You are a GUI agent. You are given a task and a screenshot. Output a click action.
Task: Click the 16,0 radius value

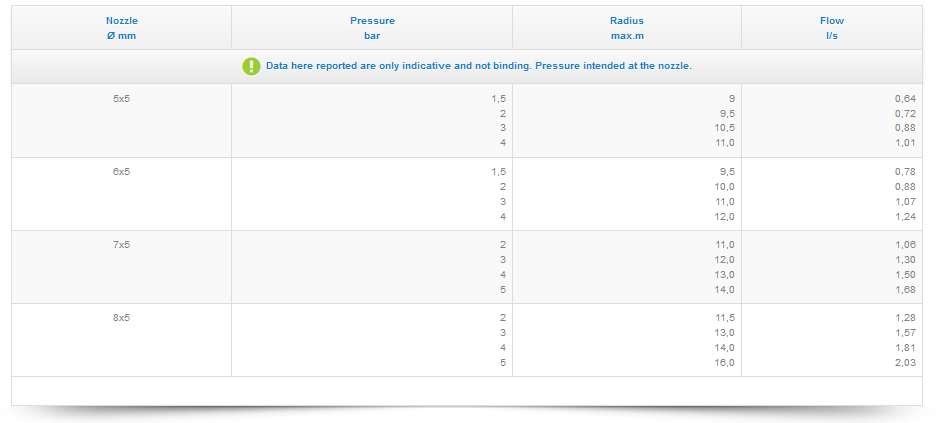coord(725,362)
